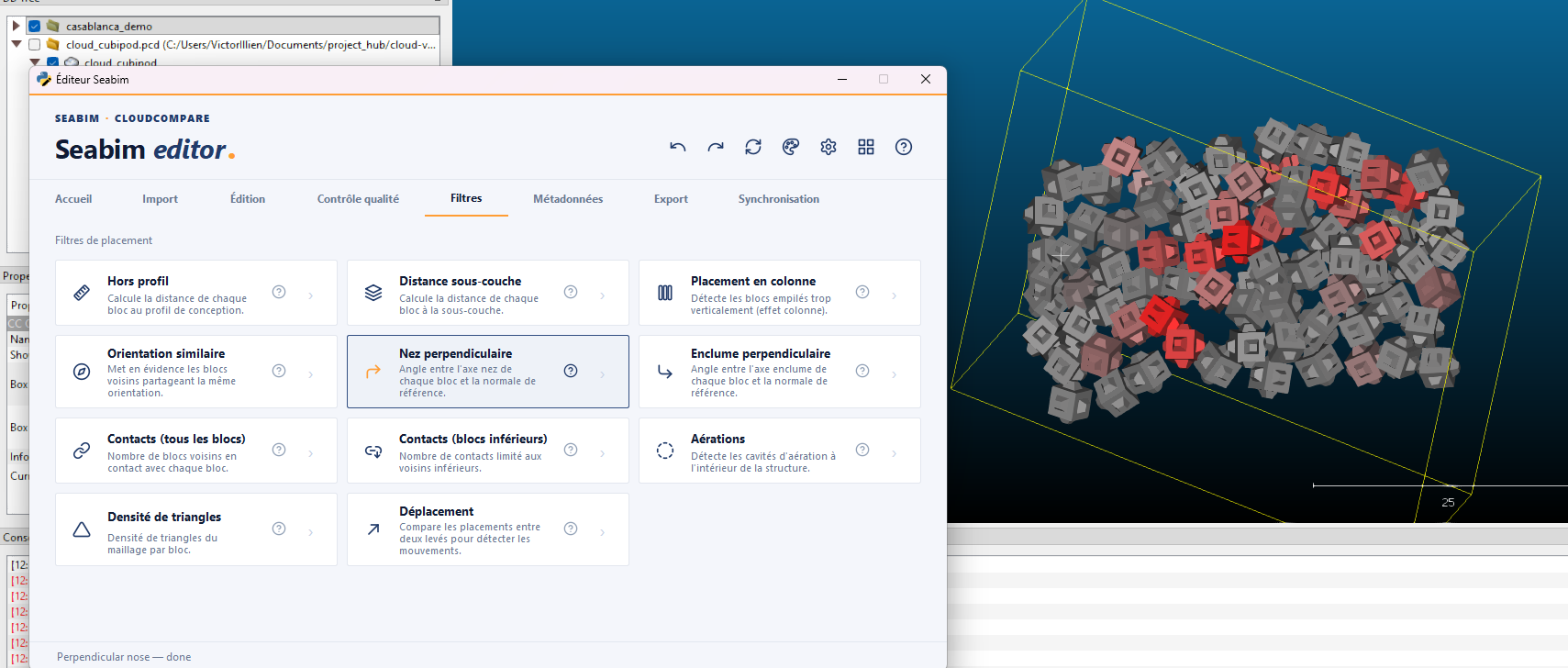This screenshot has height=668, width=1568.
Task: Select the Filtres tab
Action: point(466,198)
